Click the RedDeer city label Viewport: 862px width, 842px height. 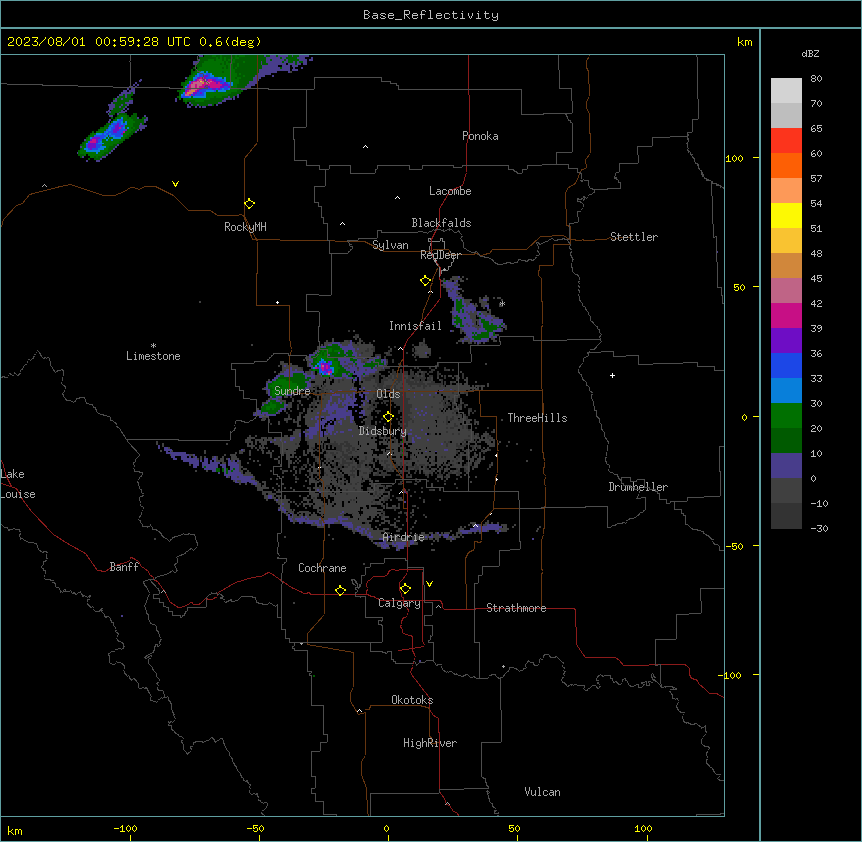440,255
